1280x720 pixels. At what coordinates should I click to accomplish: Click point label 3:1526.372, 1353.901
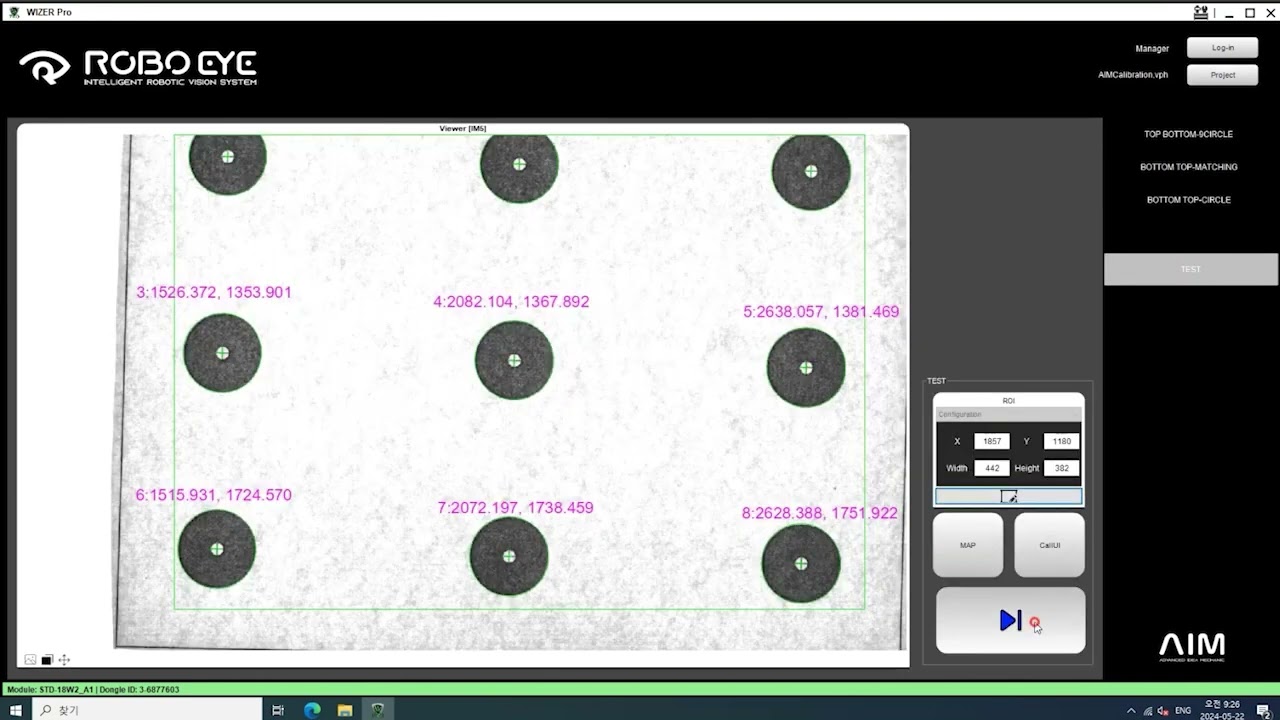pyautogui.click(x=214, y=293)
